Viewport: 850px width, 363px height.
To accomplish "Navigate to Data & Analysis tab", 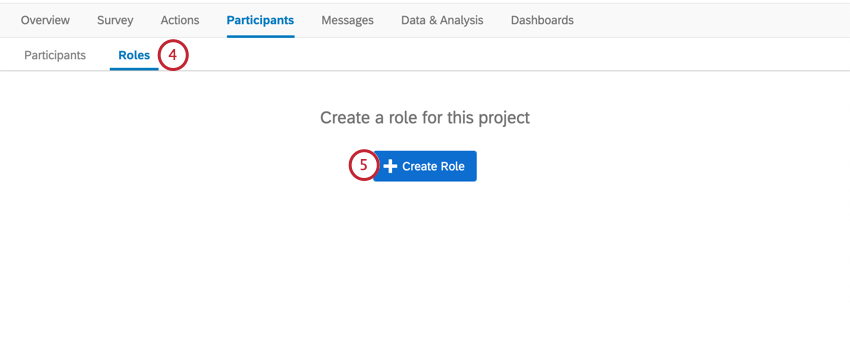I will (x=442, y=21).
